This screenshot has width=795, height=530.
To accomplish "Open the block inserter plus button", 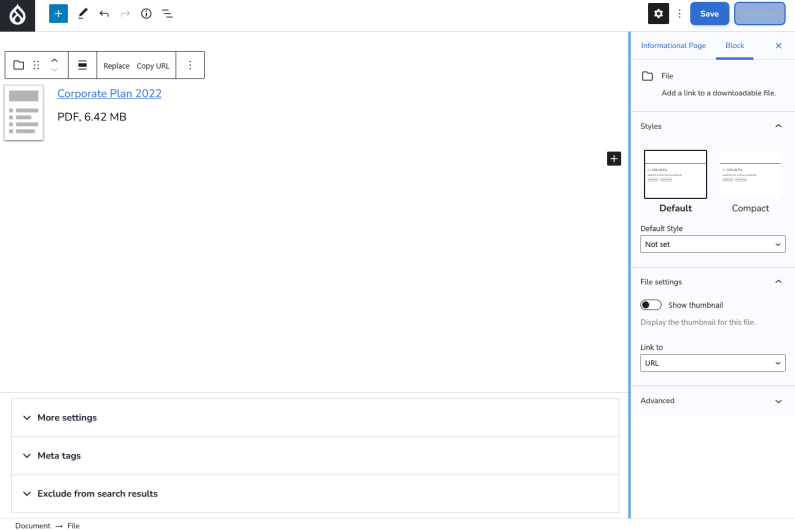I will pos(58,14).
